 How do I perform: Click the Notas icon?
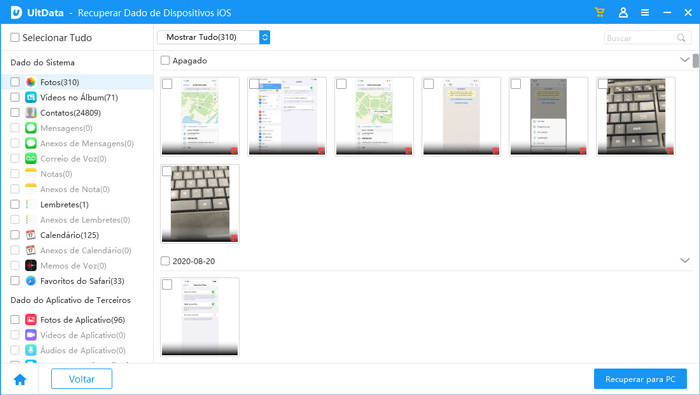pyautogui.click(x=31, y=174)
